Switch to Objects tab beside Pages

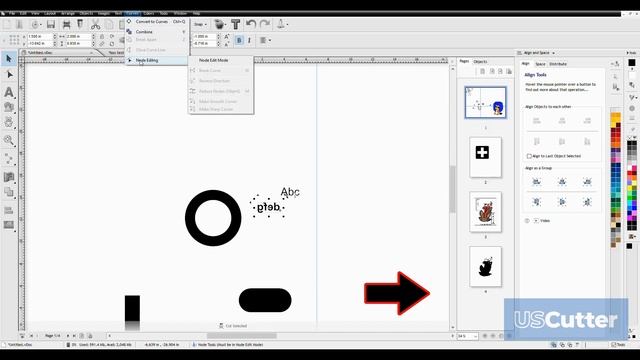[x=480, y=62]
